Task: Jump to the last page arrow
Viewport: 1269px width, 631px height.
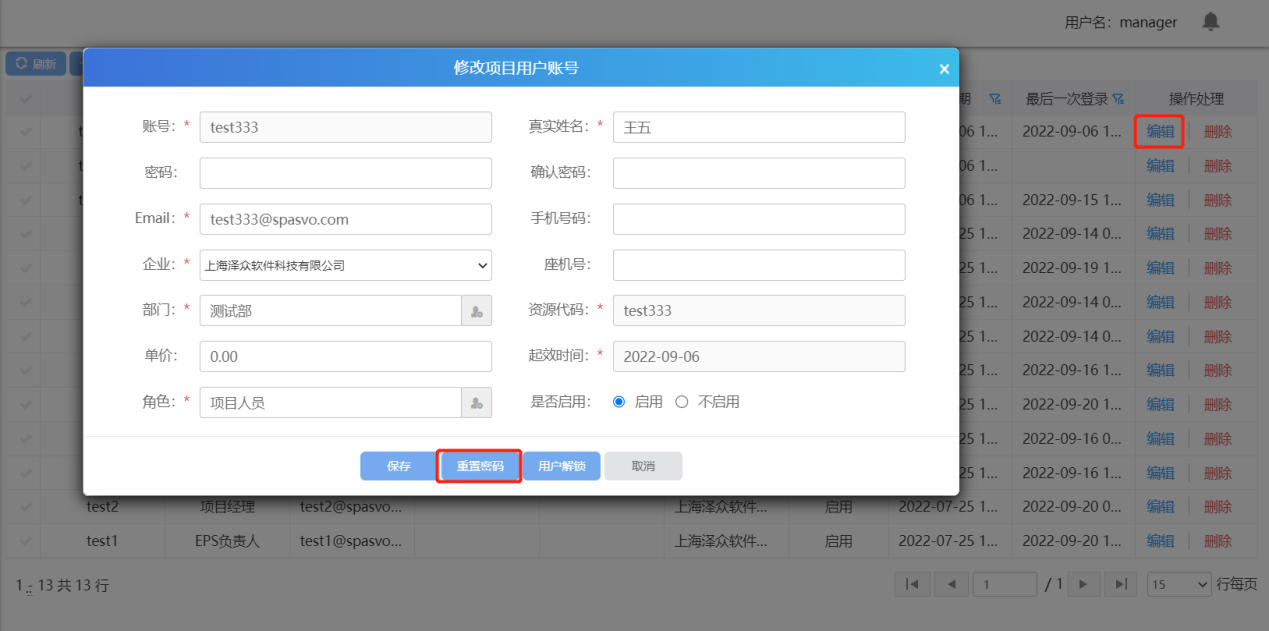Action: [x=1121, y=585]
